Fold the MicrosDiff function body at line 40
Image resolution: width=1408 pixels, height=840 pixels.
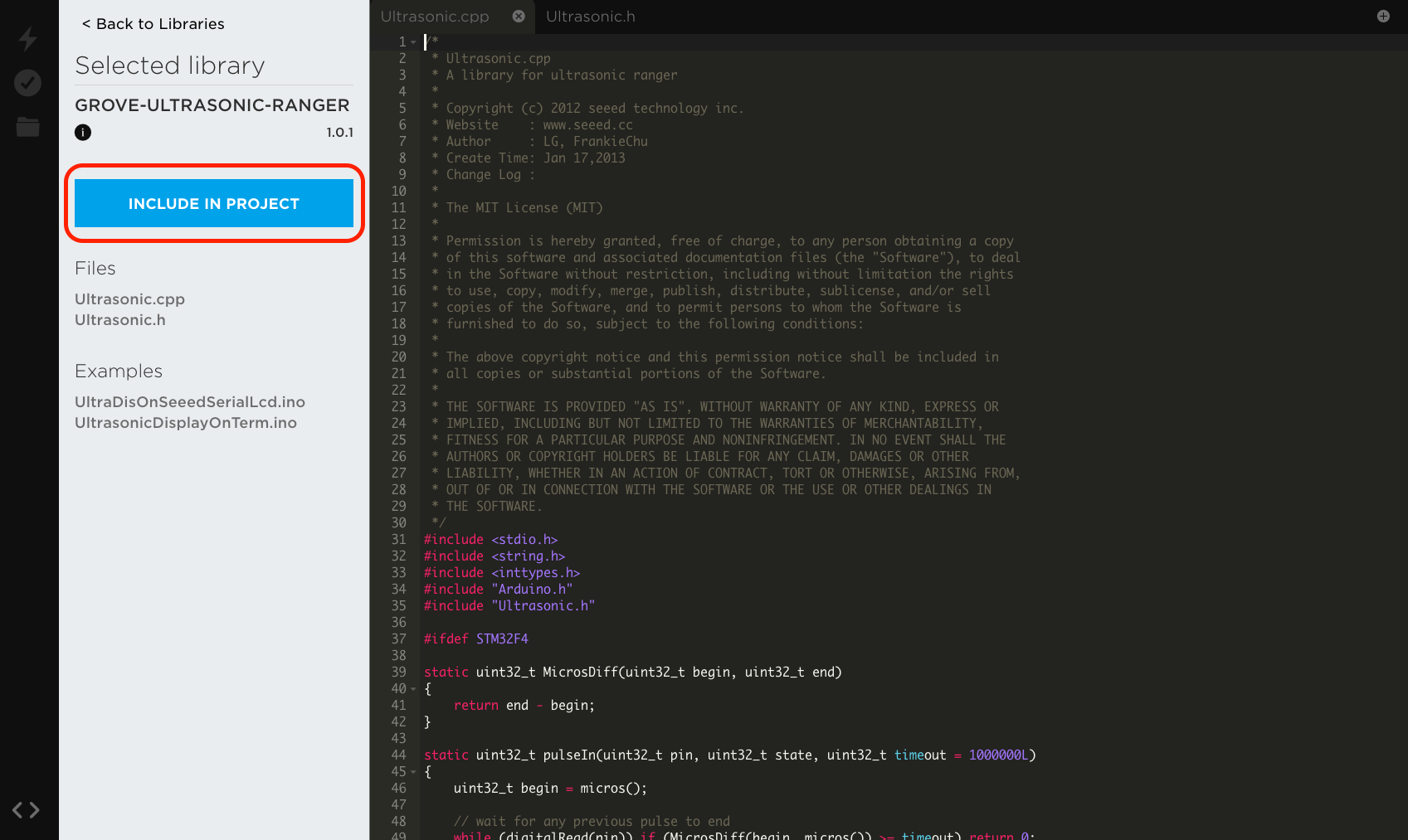click(x=413, y=689)
